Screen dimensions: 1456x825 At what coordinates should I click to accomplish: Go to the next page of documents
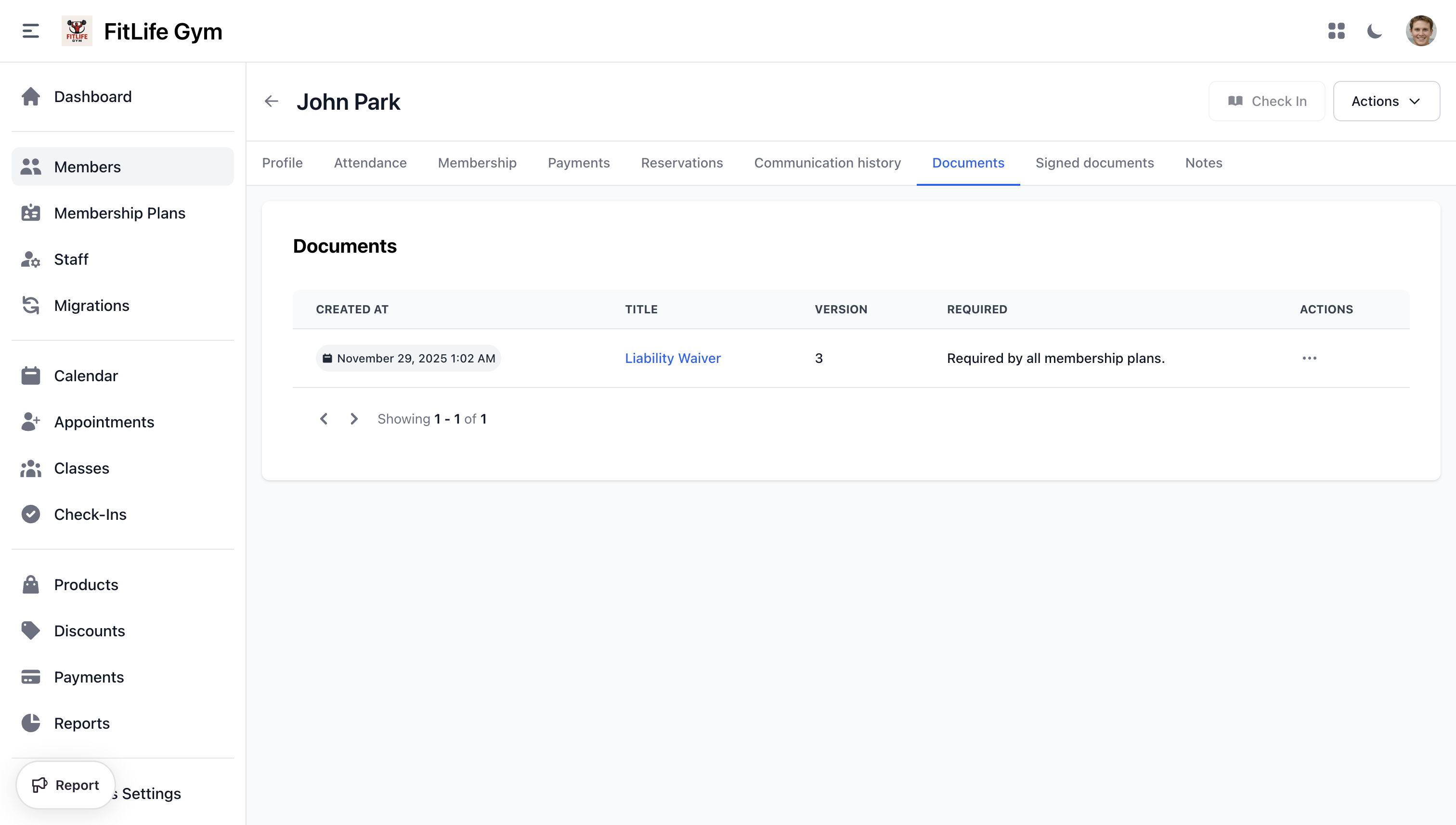[354, 418]
